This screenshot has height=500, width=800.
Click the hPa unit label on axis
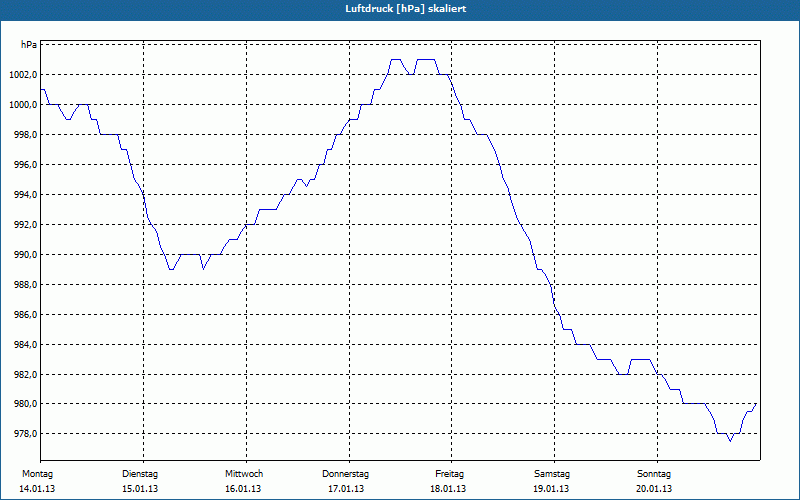[x=29, y=45]
